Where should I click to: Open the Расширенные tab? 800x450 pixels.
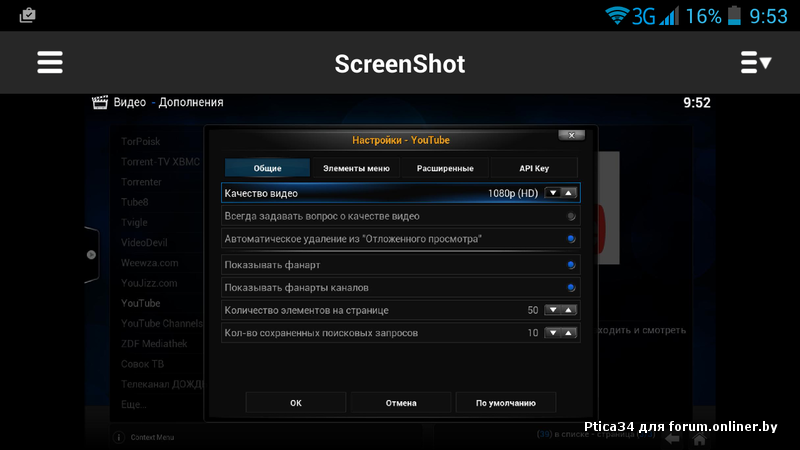pos(445,168)
